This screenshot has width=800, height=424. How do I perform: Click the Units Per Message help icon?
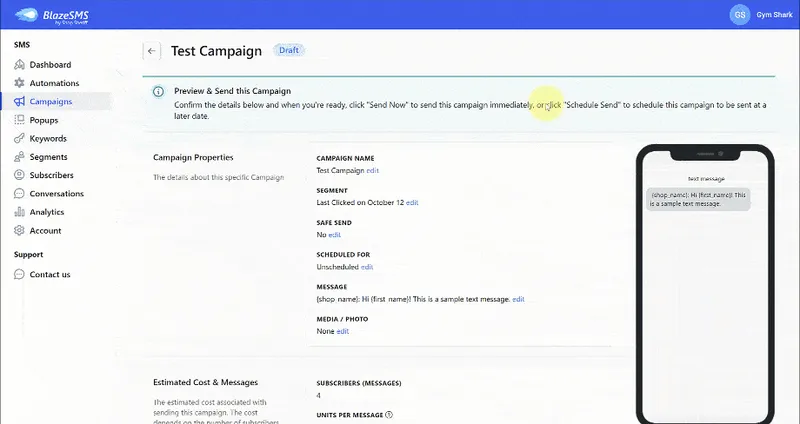pyautogui.click(x=389, y=415)
